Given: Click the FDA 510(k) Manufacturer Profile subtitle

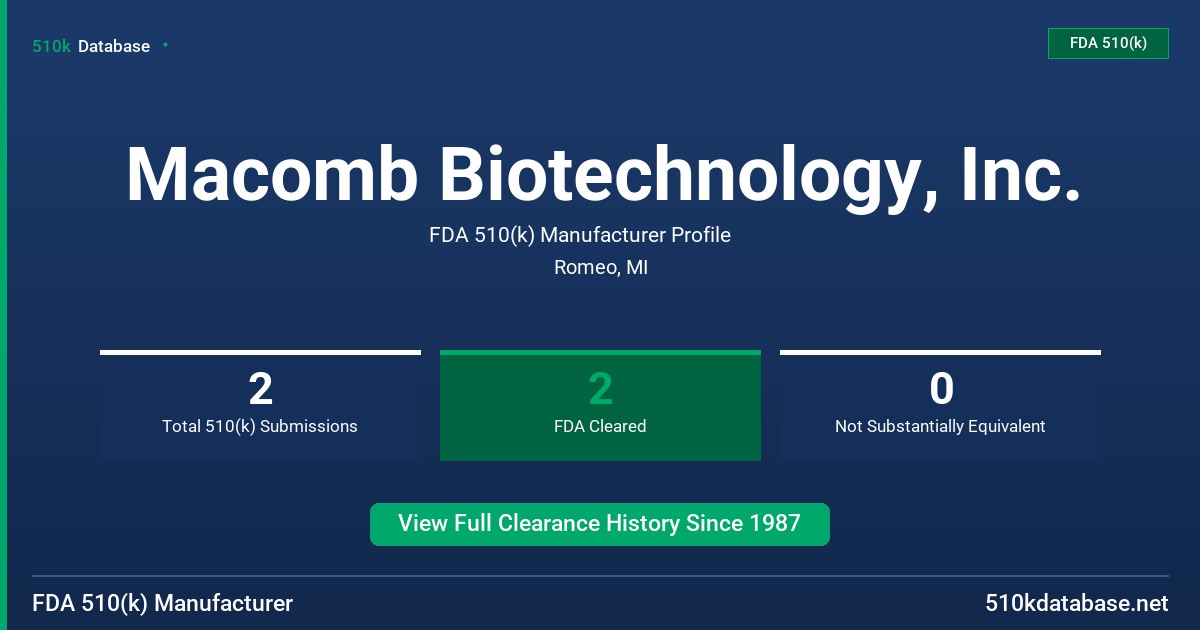Looking at the screenshot, I should pos(580,236).
